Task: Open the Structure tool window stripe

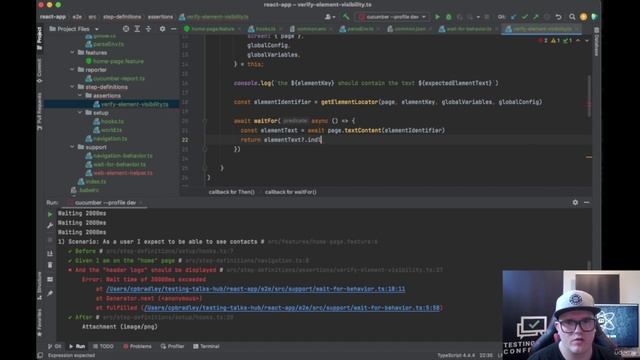Action: pos(40,285)
